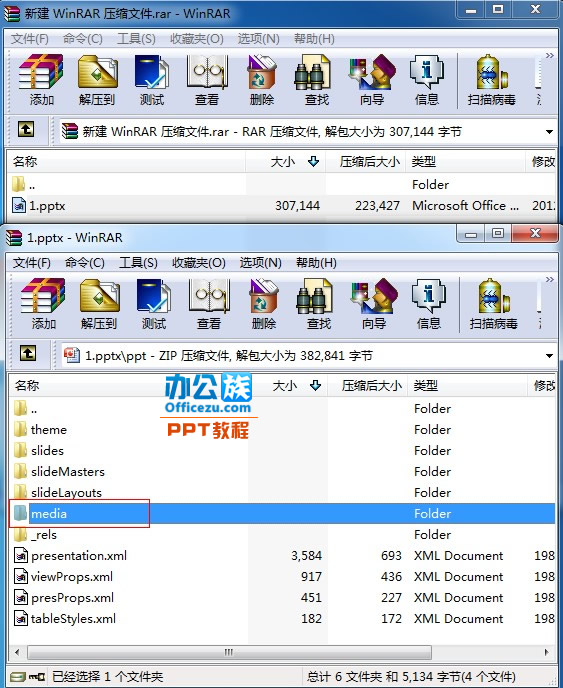
Task: Select the media folder
Action: click(283, 513)
